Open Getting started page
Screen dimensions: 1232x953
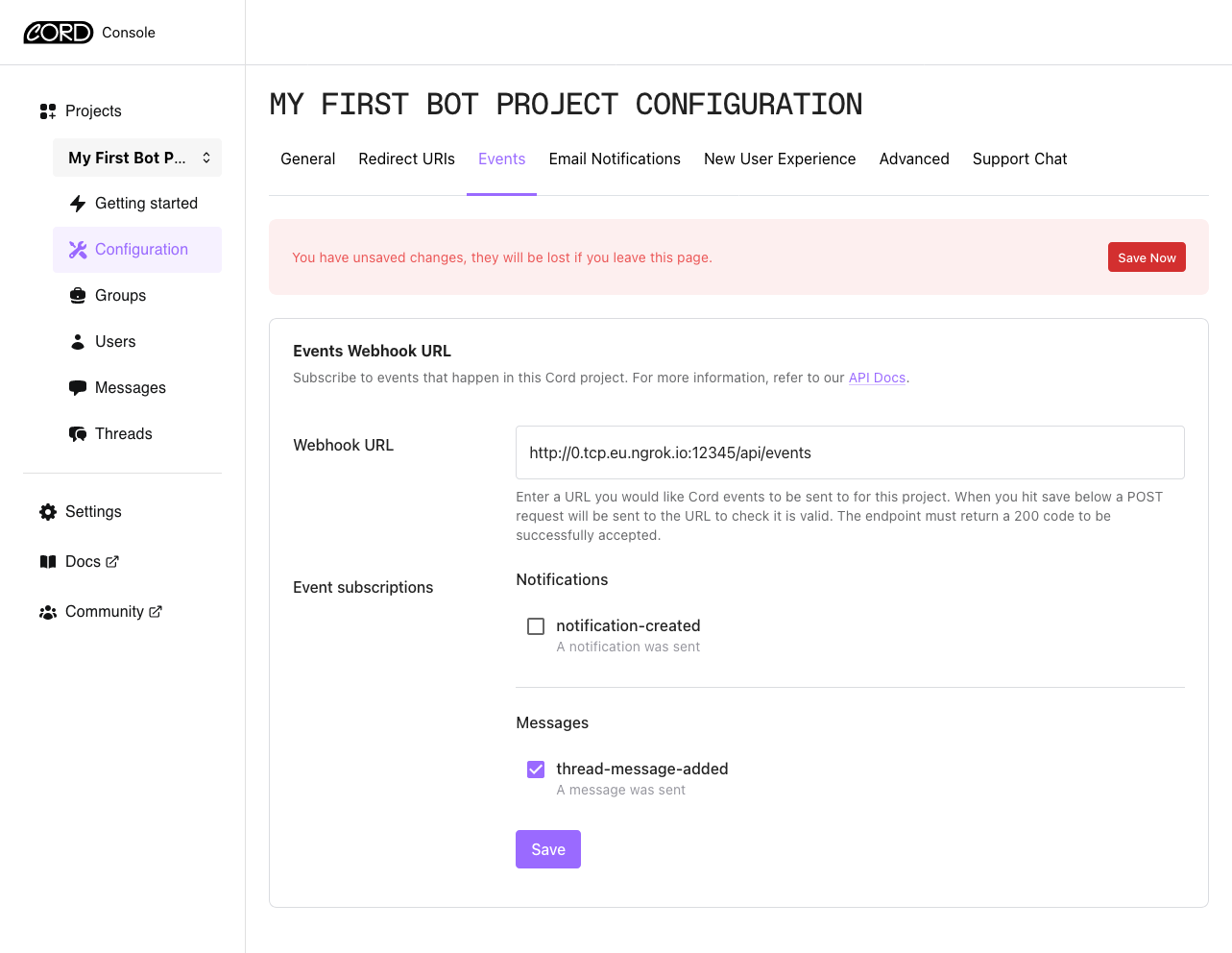tap(137, 204)
